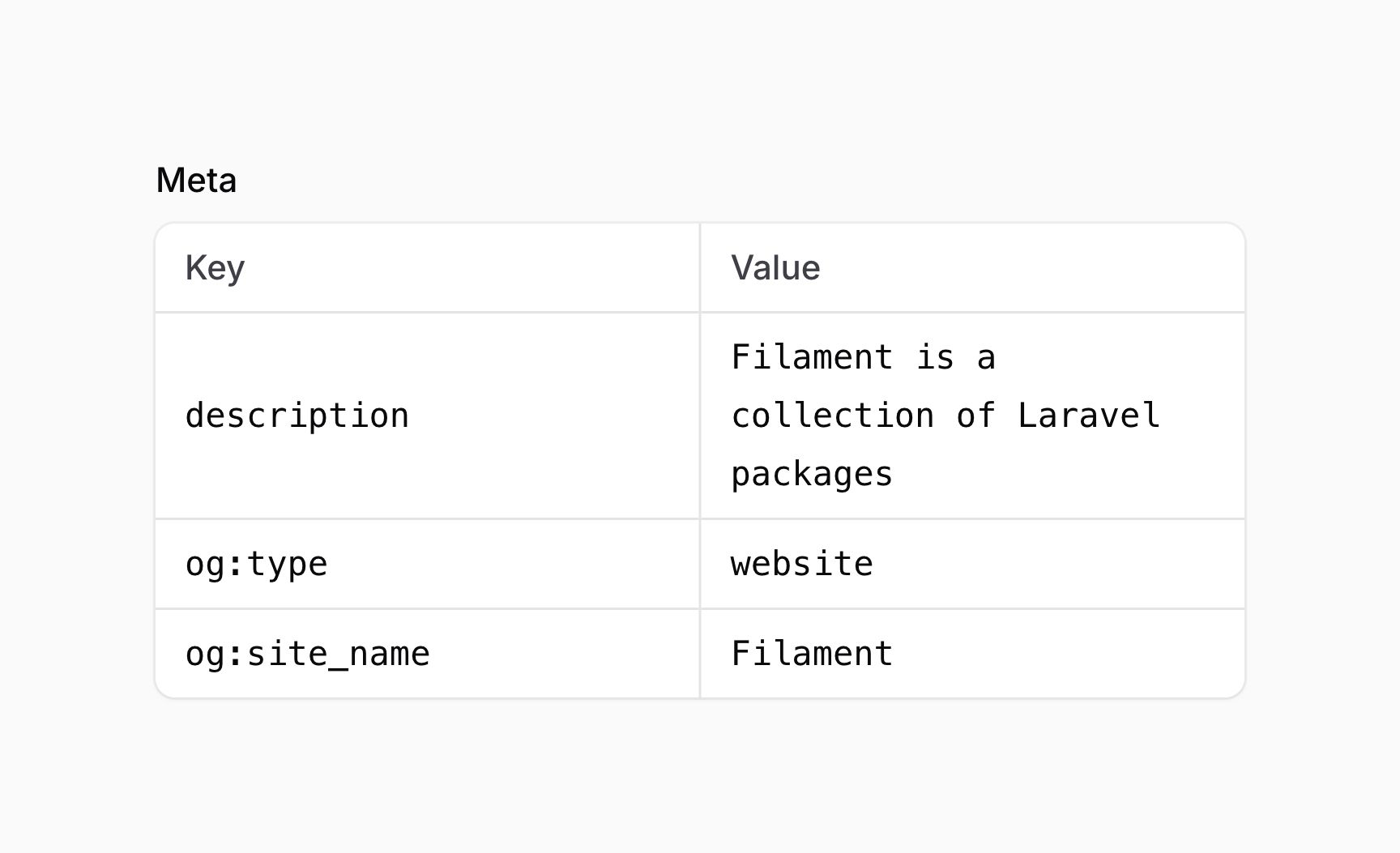The width and height of the screenshot is (1400, 853).
Task: Select the Value column header
Action: 775,268
